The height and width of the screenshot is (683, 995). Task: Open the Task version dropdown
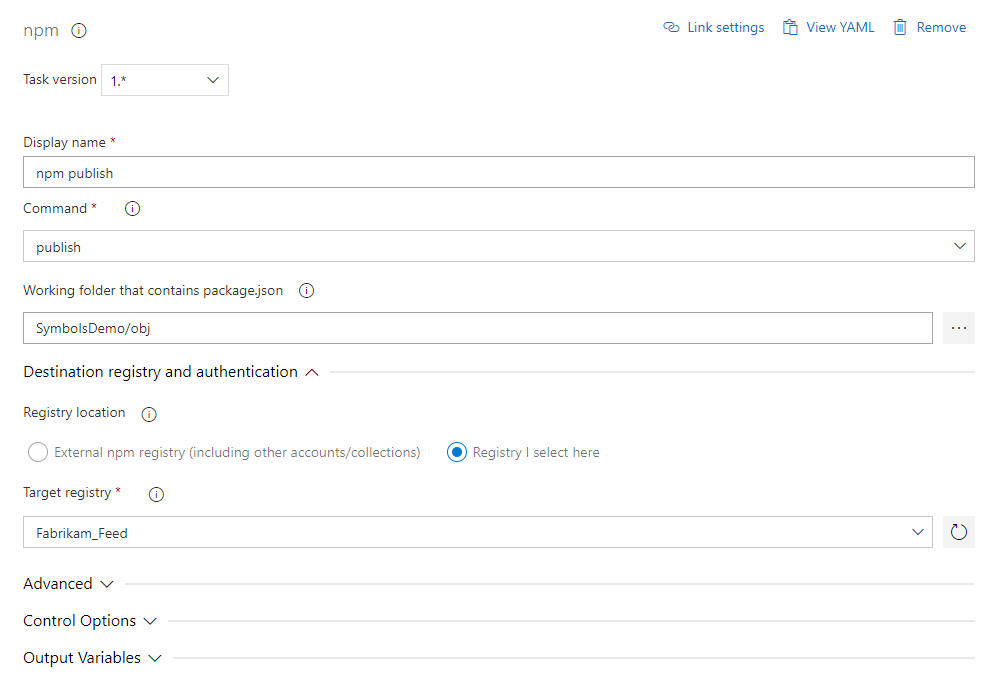coord(211,79)
